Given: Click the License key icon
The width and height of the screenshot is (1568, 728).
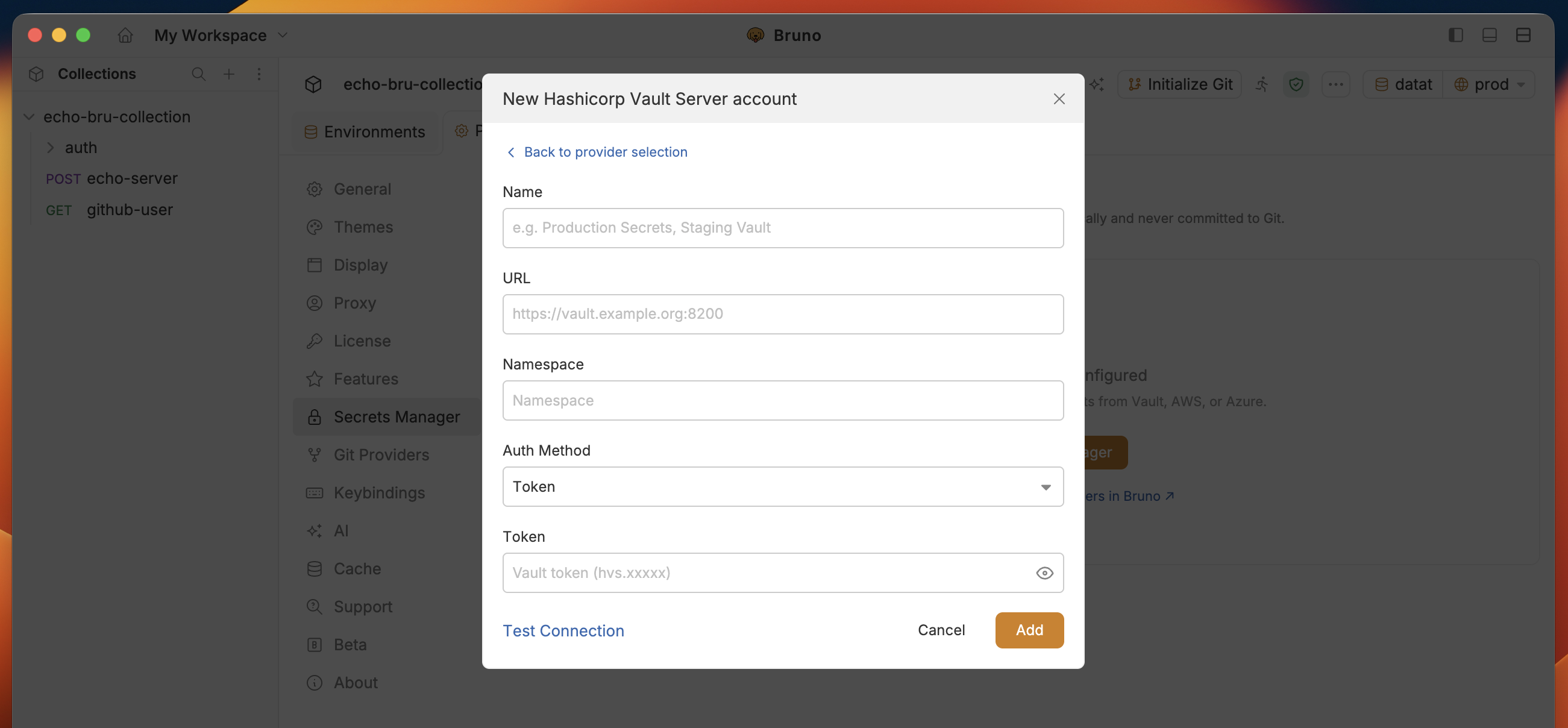Looking at the screenshot, I should (315, 342).
